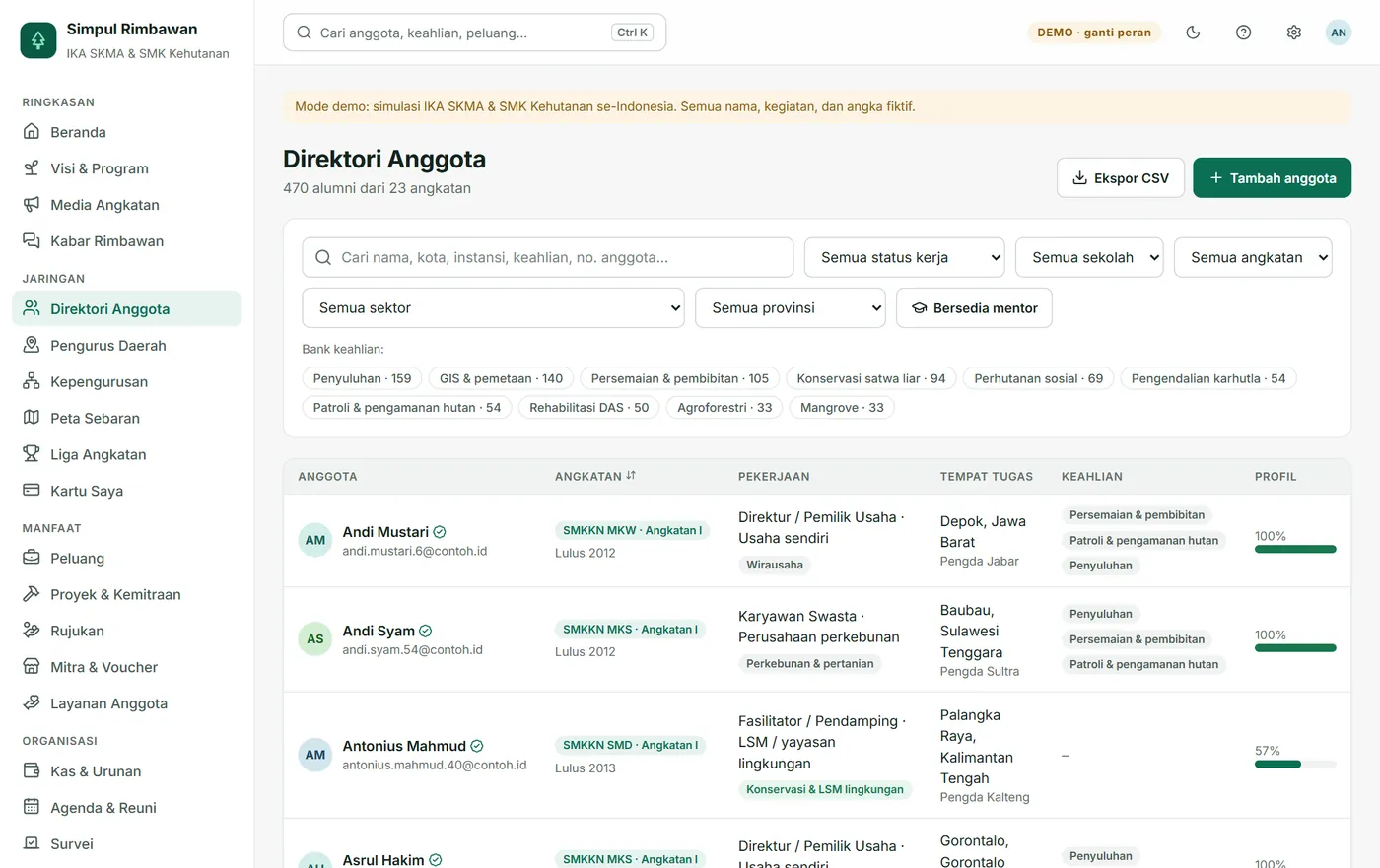Toggle GIS & pemetaan · 140 chip
Image resolution: width=1380 pixels, height=868 pixels.
coord(501,378)
